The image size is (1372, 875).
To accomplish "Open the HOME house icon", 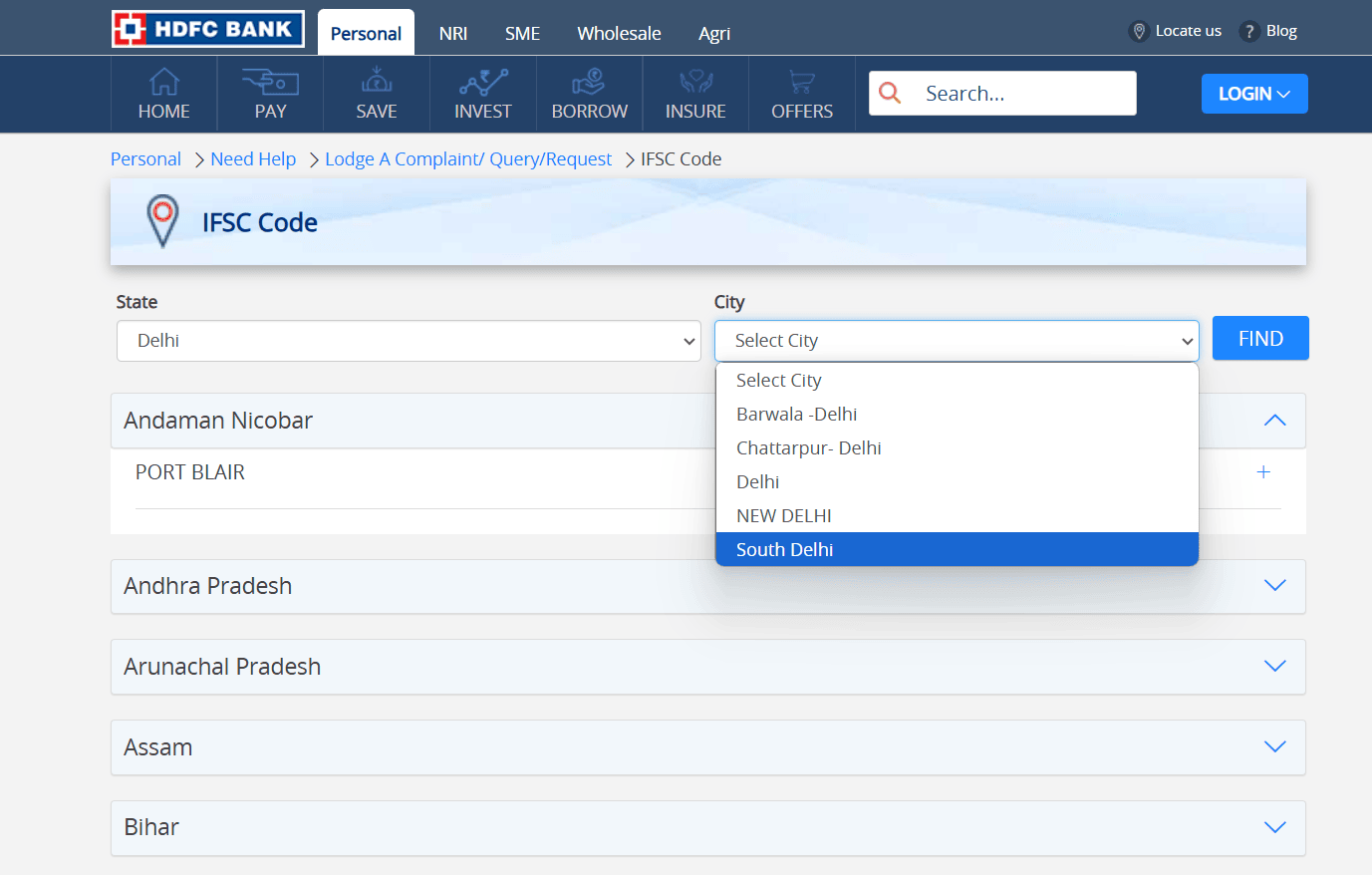I will click(164, 81).
